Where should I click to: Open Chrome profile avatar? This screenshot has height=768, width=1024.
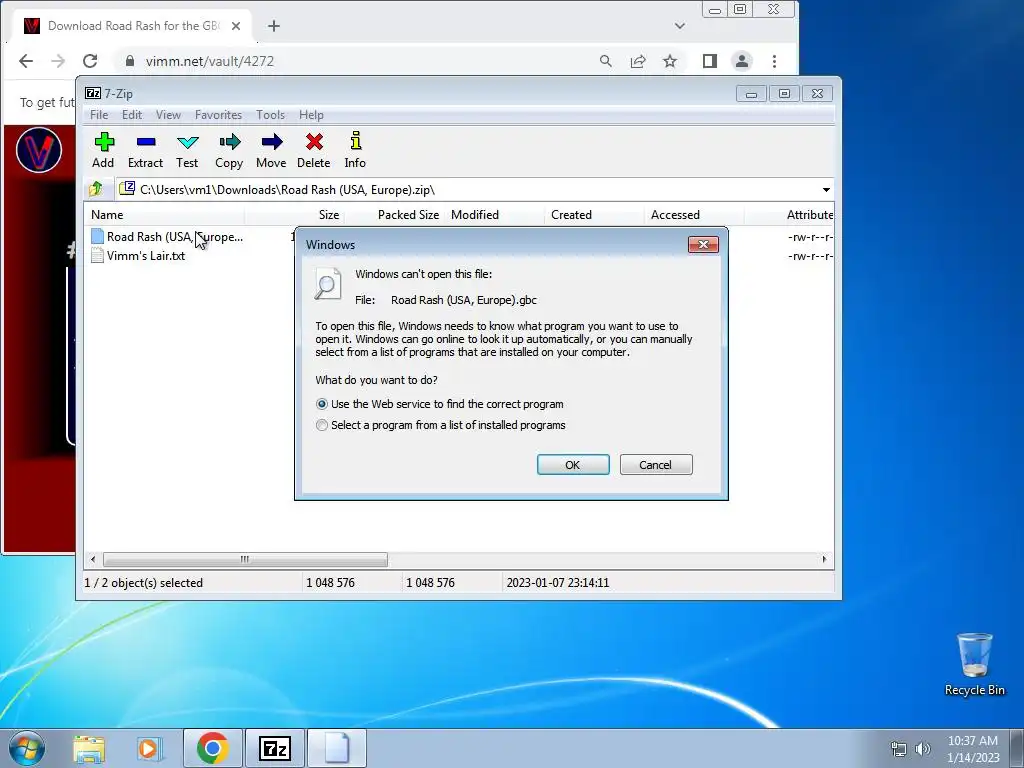(x=742, y=61)
